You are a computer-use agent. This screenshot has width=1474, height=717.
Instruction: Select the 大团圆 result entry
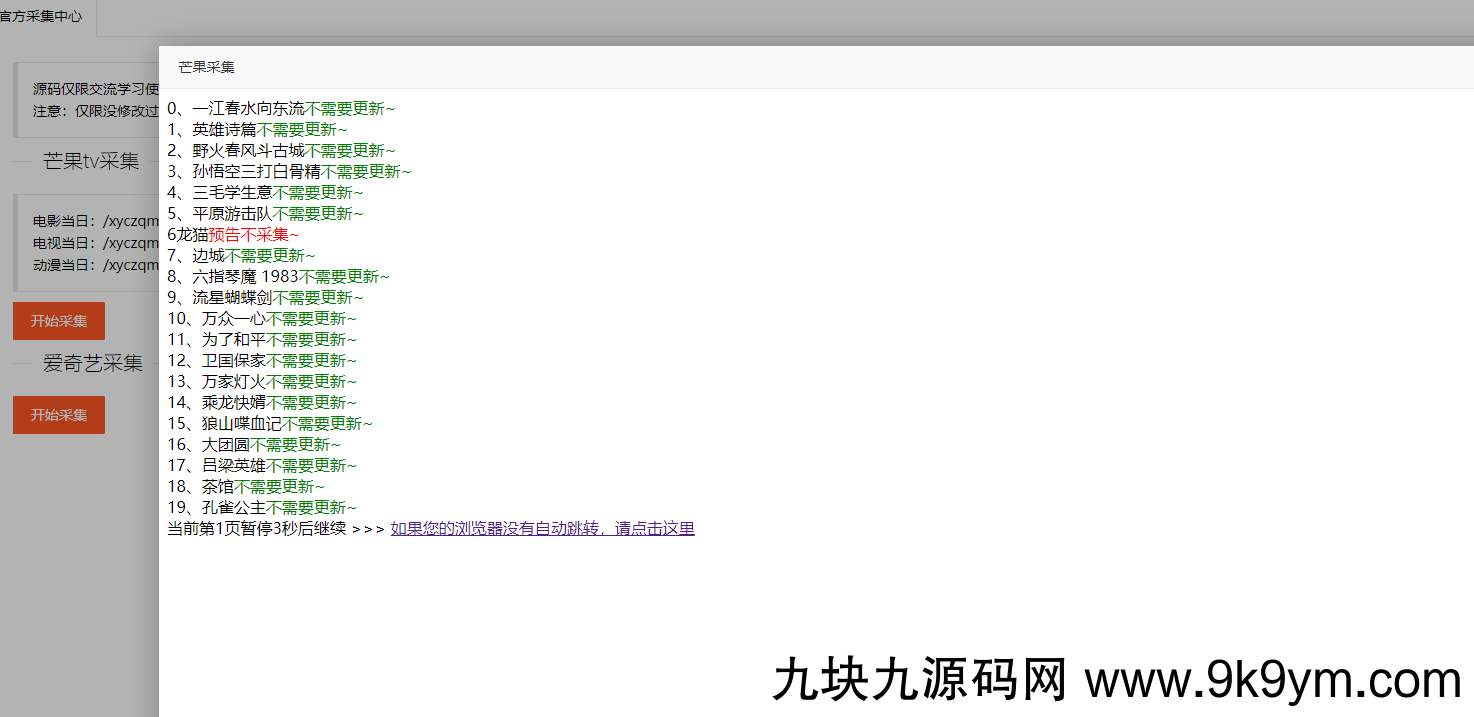tap(225, 445)
